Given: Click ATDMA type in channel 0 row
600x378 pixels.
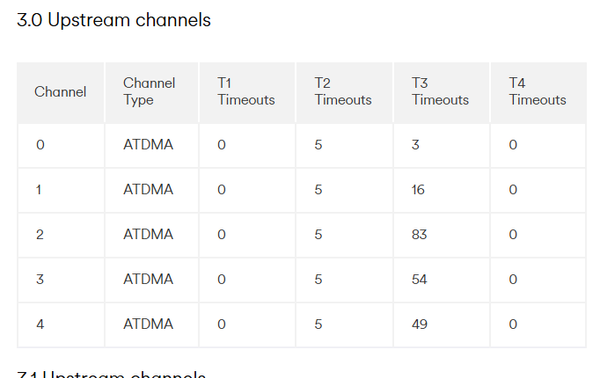Looking at the screenshot, I should click(148, 145).
